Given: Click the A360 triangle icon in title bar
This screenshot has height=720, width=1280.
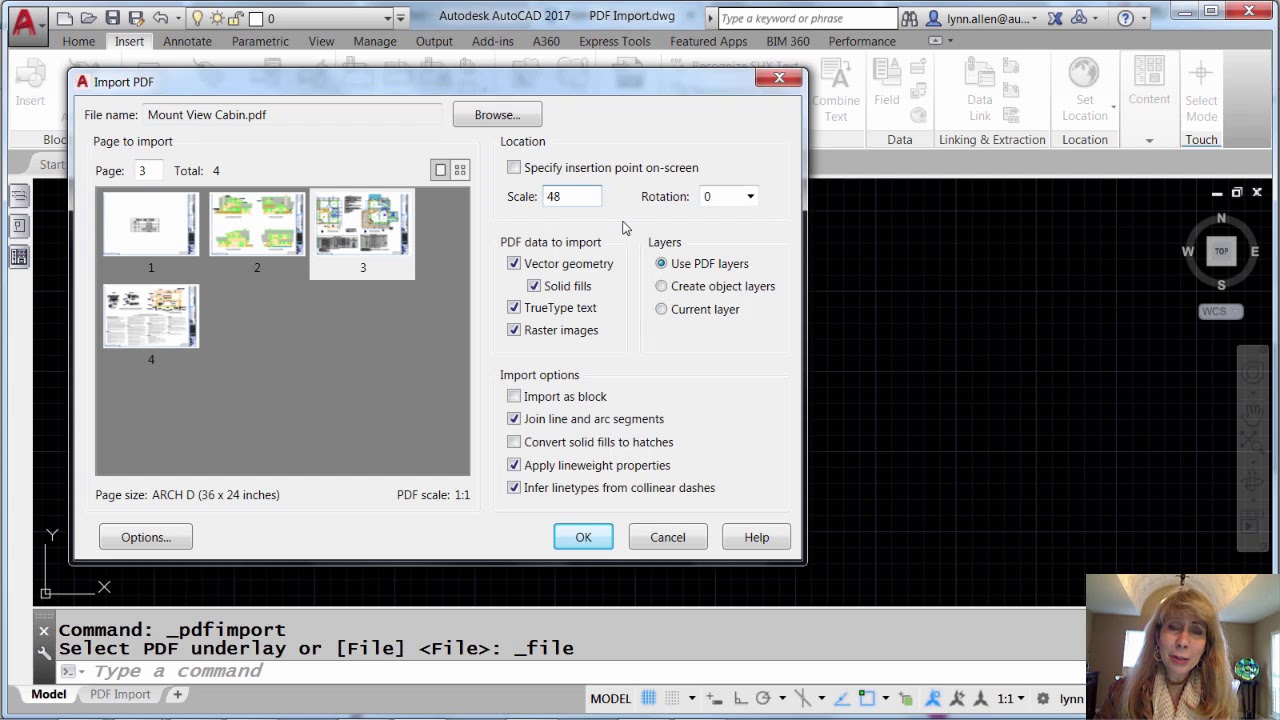Looking at the screenshot, I should (1079, 18).
